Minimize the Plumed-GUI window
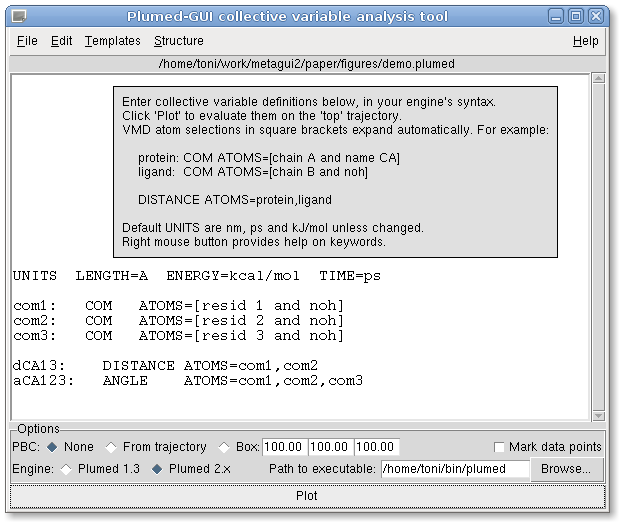Screen dimensions: 619x522 click(556, 17)
